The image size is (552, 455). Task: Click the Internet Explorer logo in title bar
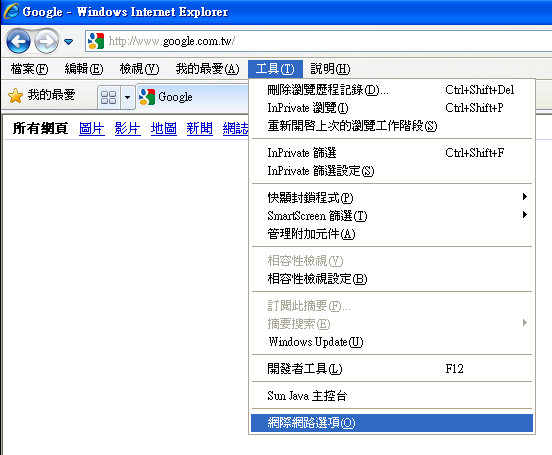point(11,11)
